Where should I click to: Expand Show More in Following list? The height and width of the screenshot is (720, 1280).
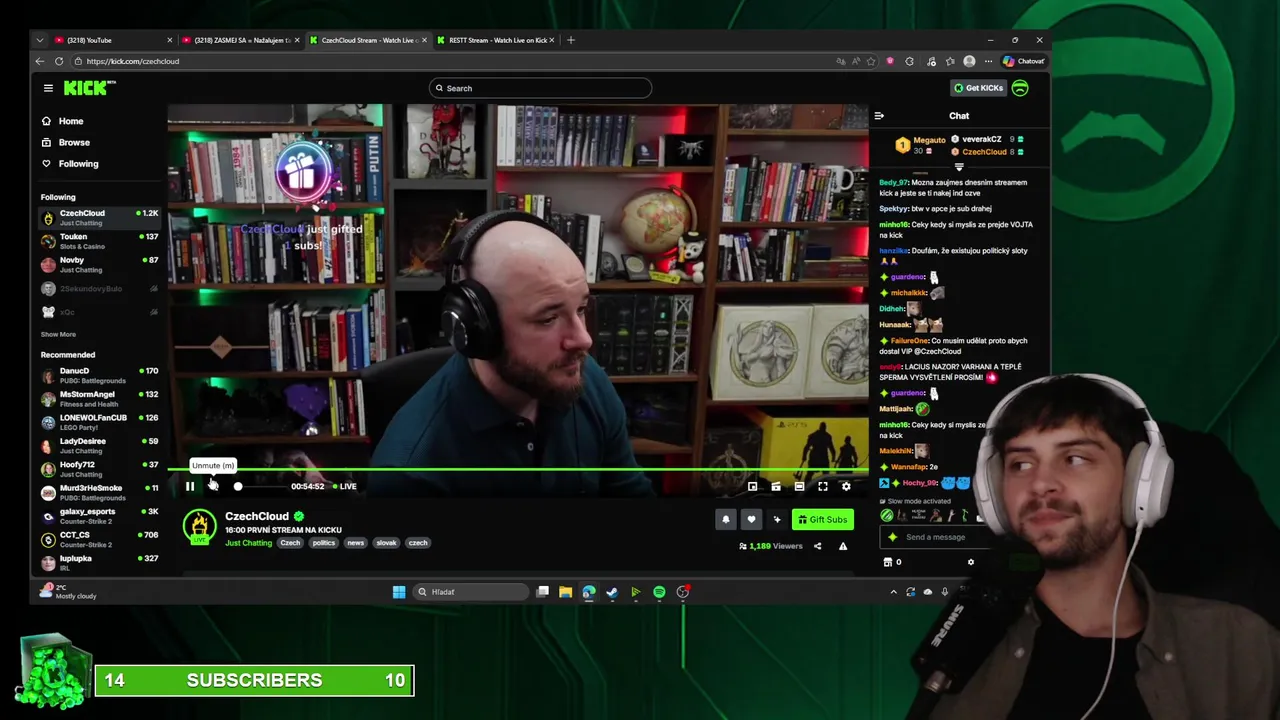click(58, 334)
